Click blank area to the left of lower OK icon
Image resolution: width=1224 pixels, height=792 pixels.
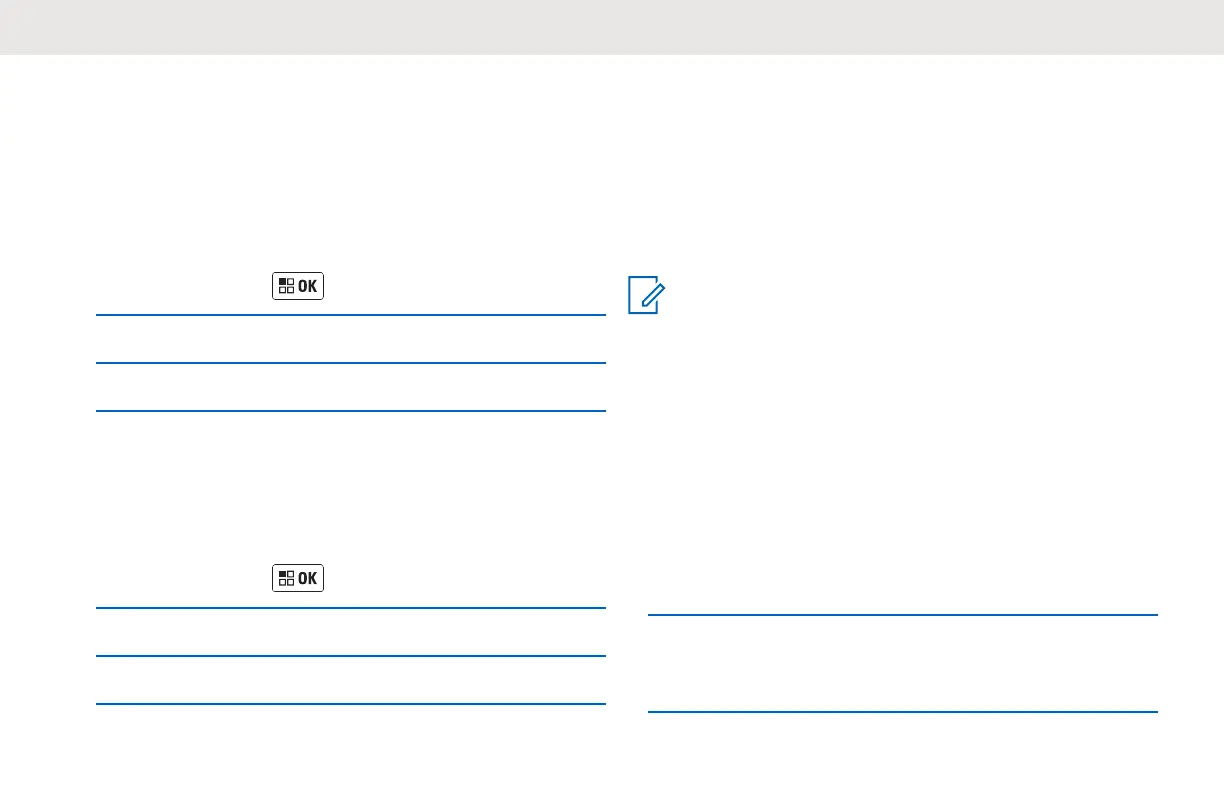tap(180, 578)
